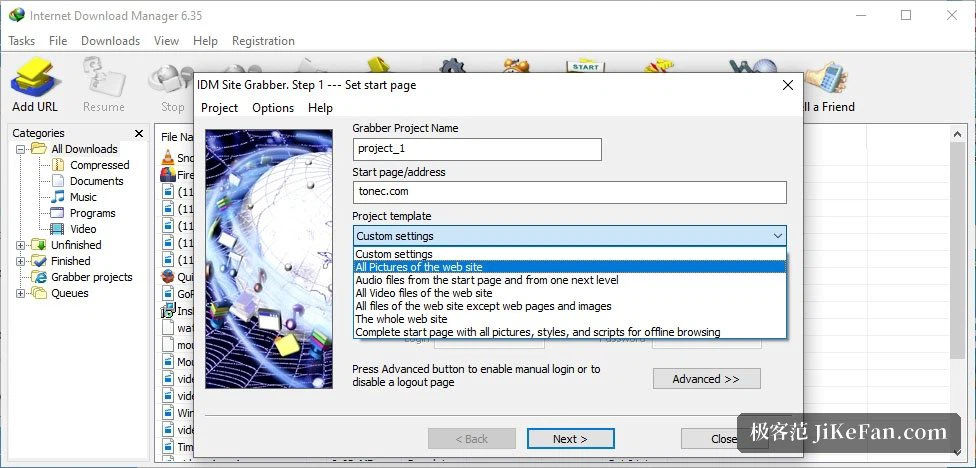Open the main window Help menu
The image size is (976, 468).
click(205, 41)
